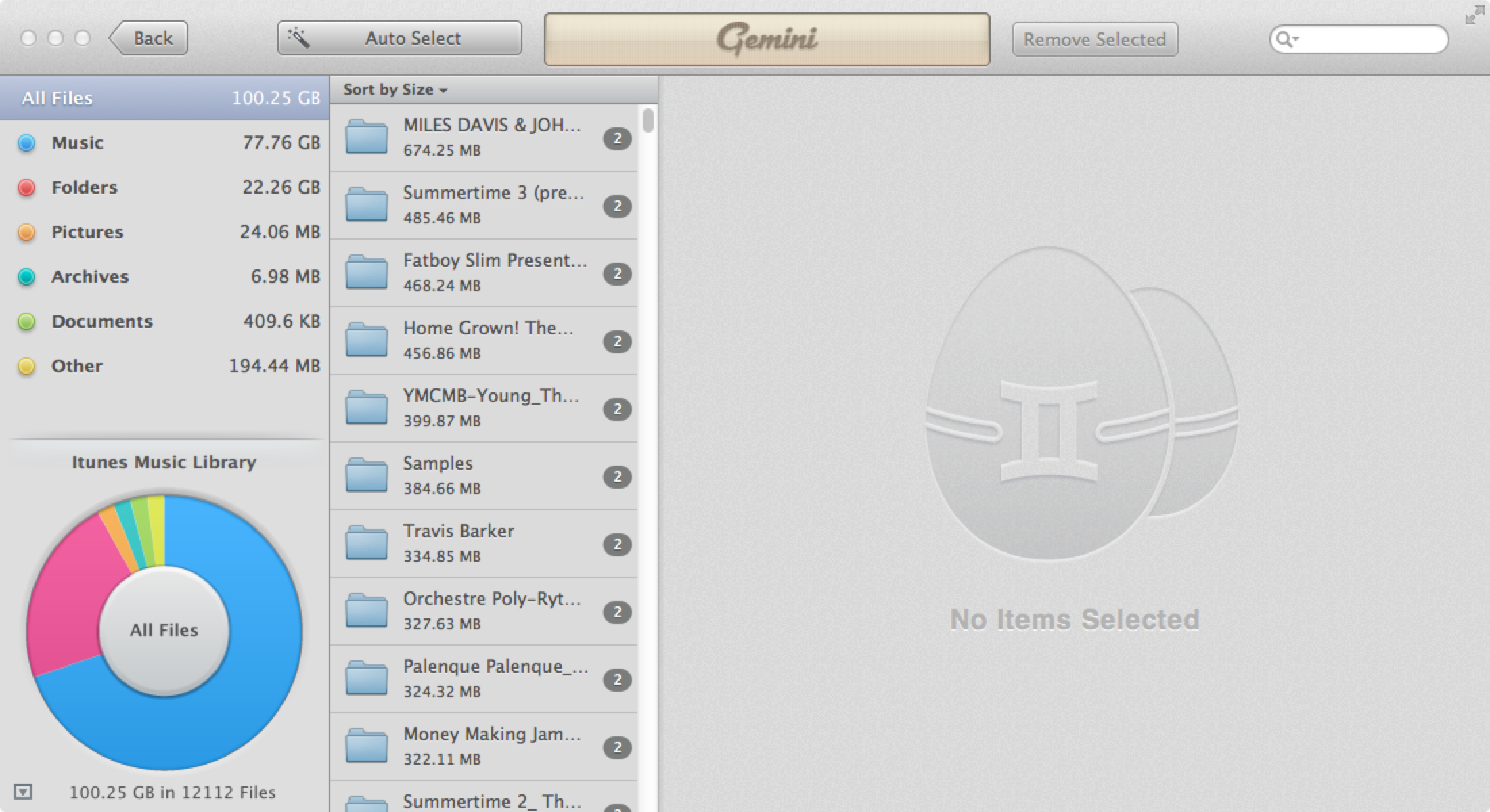Screen dimensions: 1490x812
Task: Click the '100.25 GB in 12112 Files' status text
Action: (x=173, y=792)
